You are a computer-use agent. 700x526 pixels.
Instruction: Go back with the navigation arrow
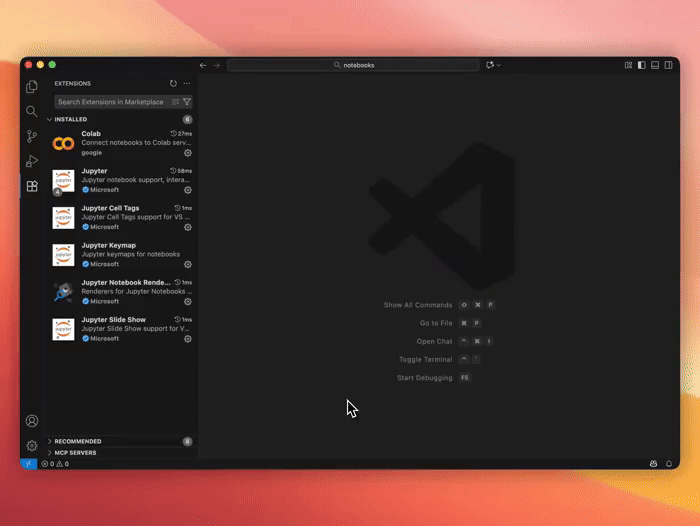[x=203, y=65]
